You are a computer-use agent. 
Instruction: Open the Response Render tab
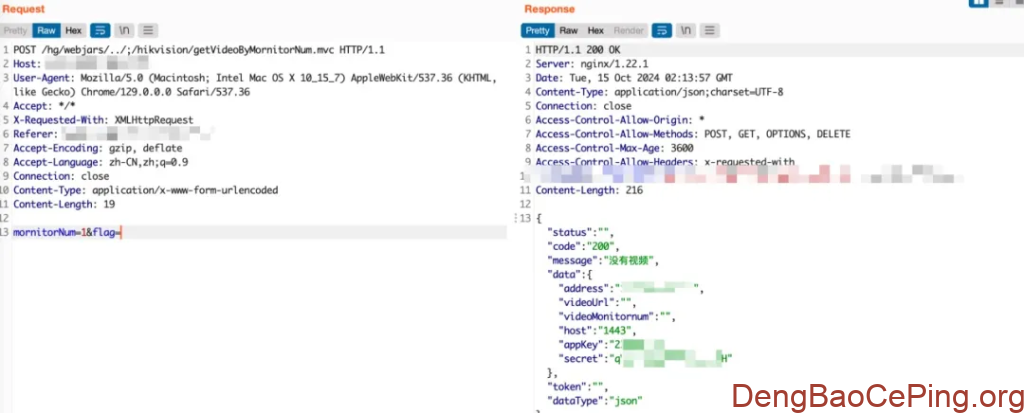[x=628, y=31]
